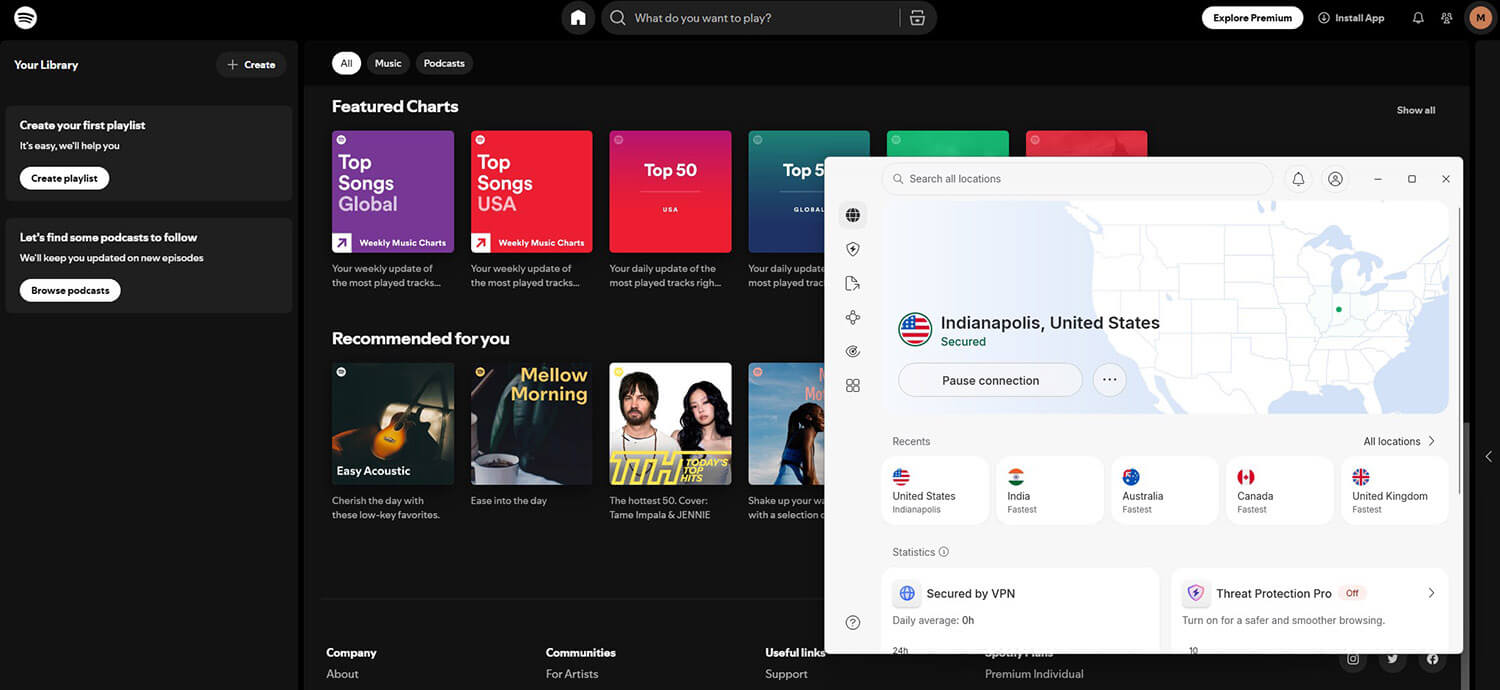Open Support footer link

[x=786, y=674]
